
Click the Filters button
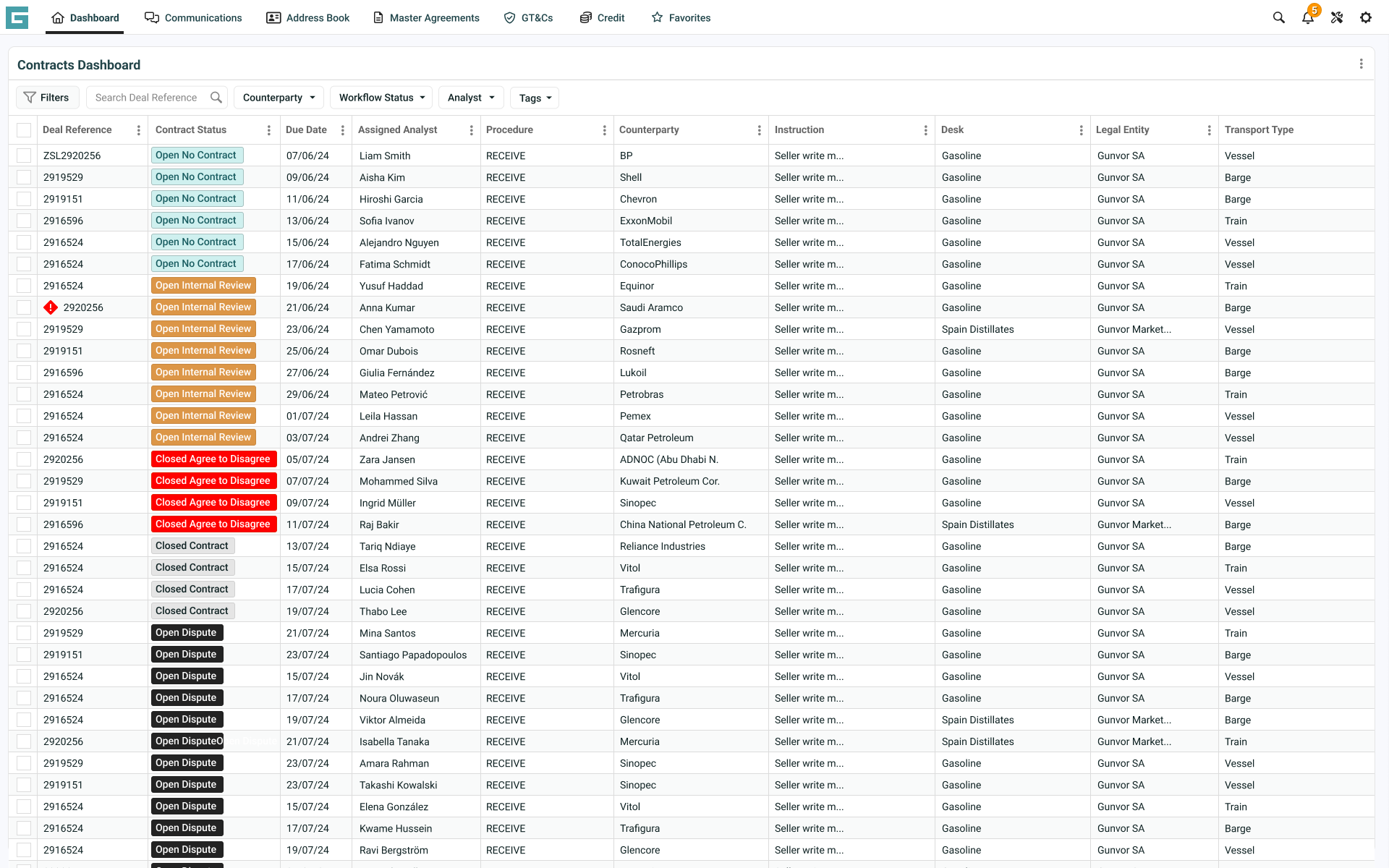(46, 98)
